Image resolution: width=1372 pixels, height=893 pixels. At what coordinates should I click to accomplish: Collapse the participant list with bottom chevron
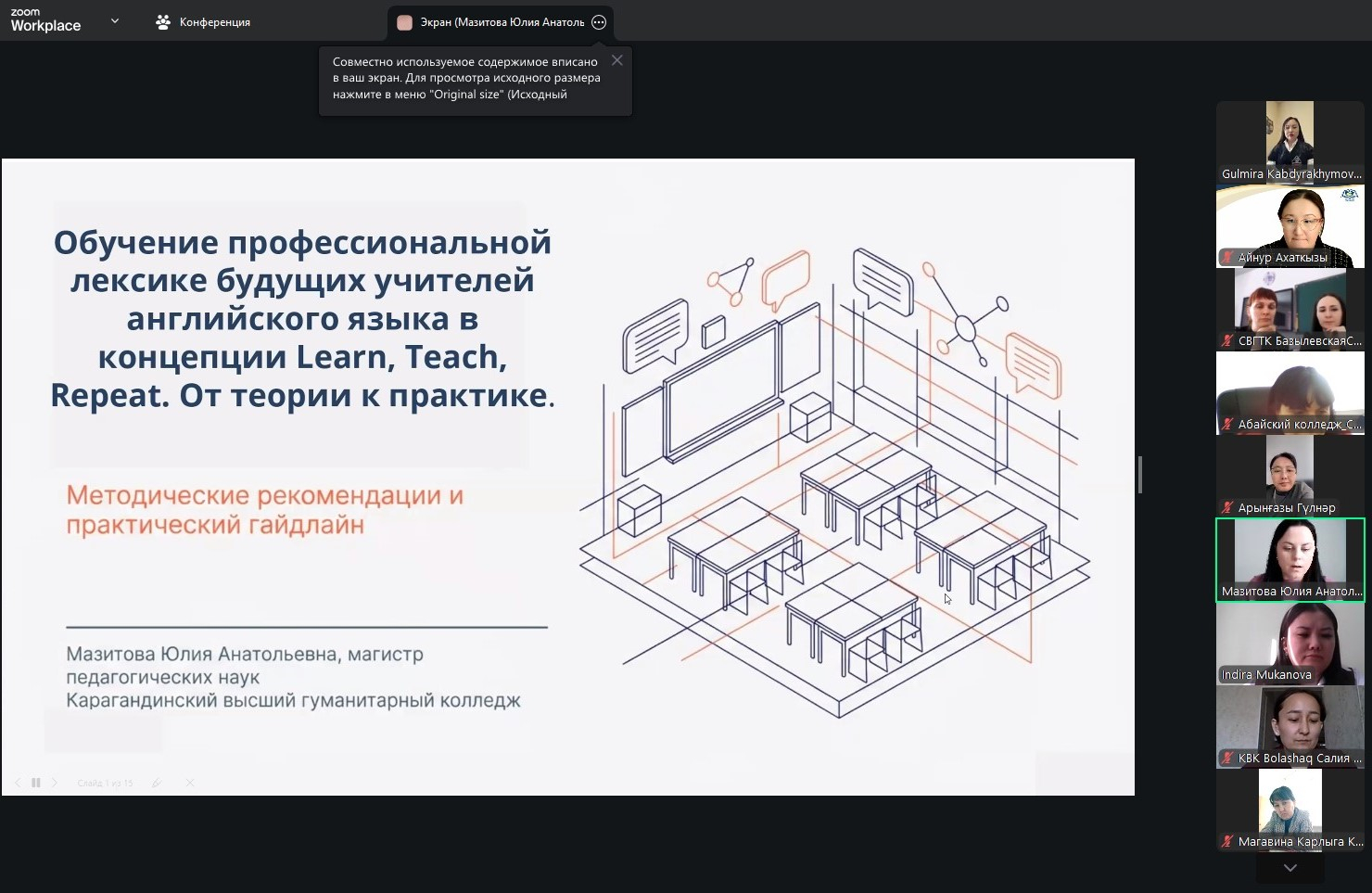click(x=1289, y=868)
